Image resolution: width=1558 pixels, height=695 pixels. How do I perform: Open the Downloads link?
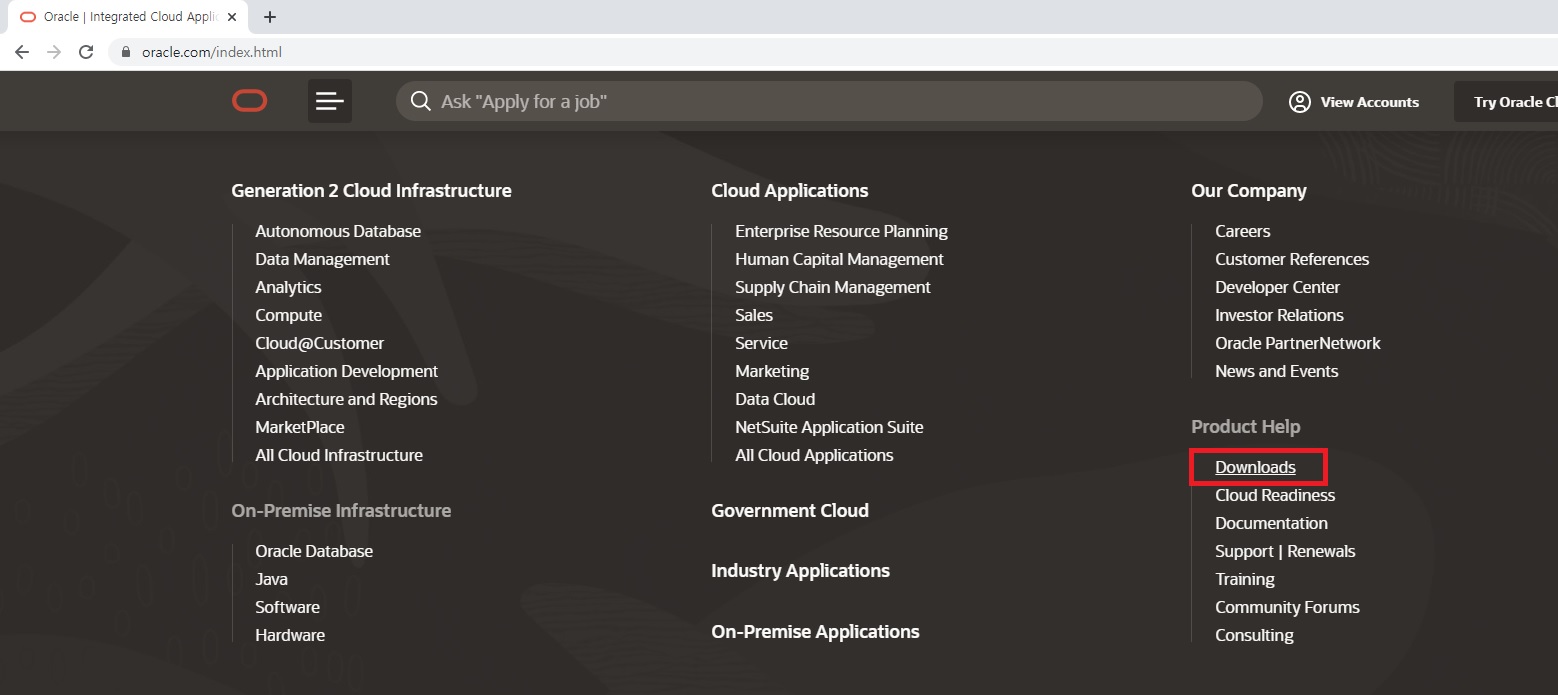pyautogui.click(x=1255, y=467)
